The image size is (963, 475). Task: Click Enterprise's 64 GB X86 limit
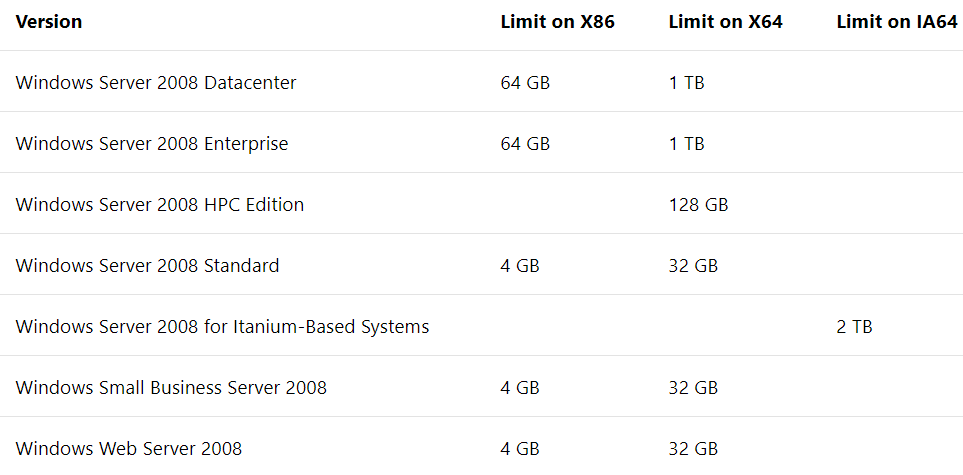pyautogui.click(x=525, y=144)
